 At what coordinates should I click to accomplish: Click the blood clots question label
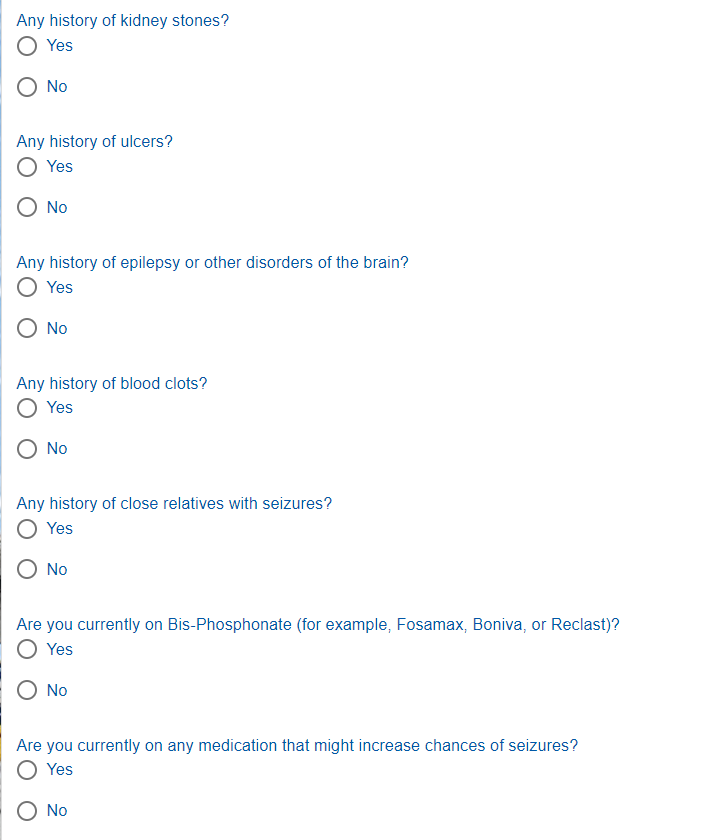click(x=112, y=384)
